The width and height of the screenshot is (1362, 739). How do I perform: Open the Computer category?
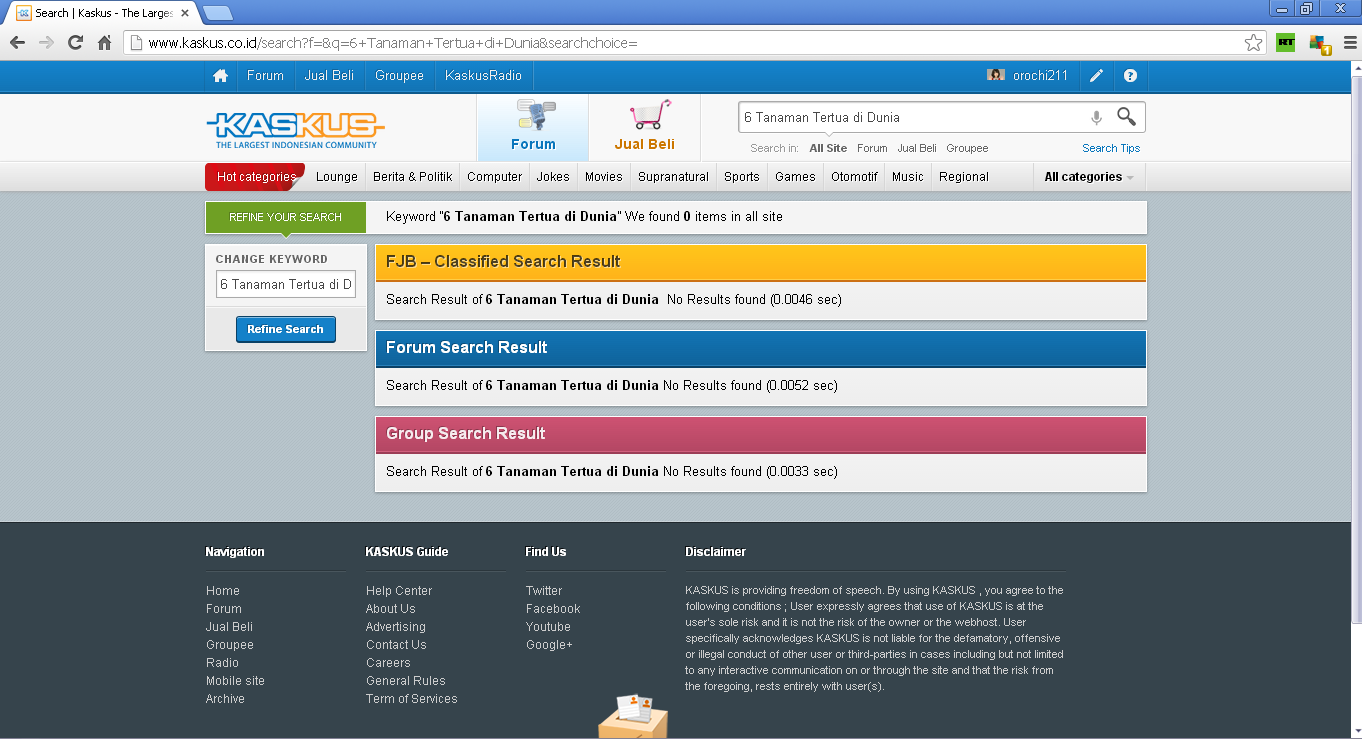pos(495,177)
